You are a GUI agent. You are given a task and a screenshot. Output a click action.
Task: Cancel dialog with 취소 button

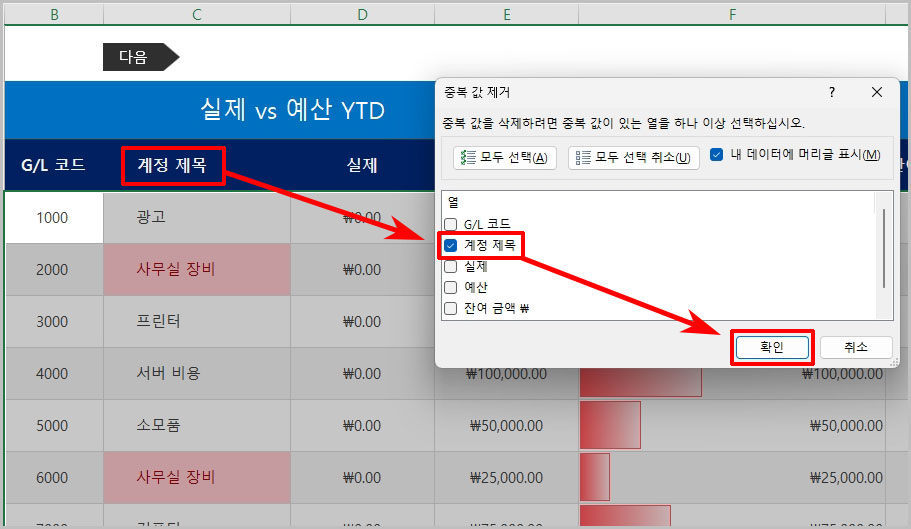point(856,347)
